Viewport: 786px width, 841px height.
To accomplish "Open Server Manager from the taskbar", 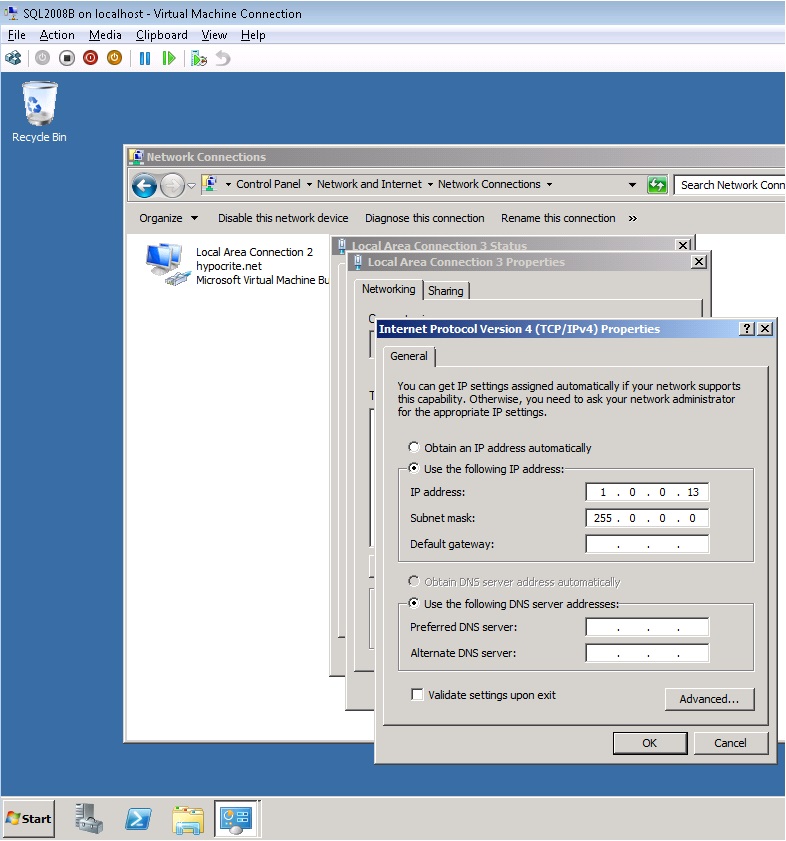I will [x=89, y=818].
